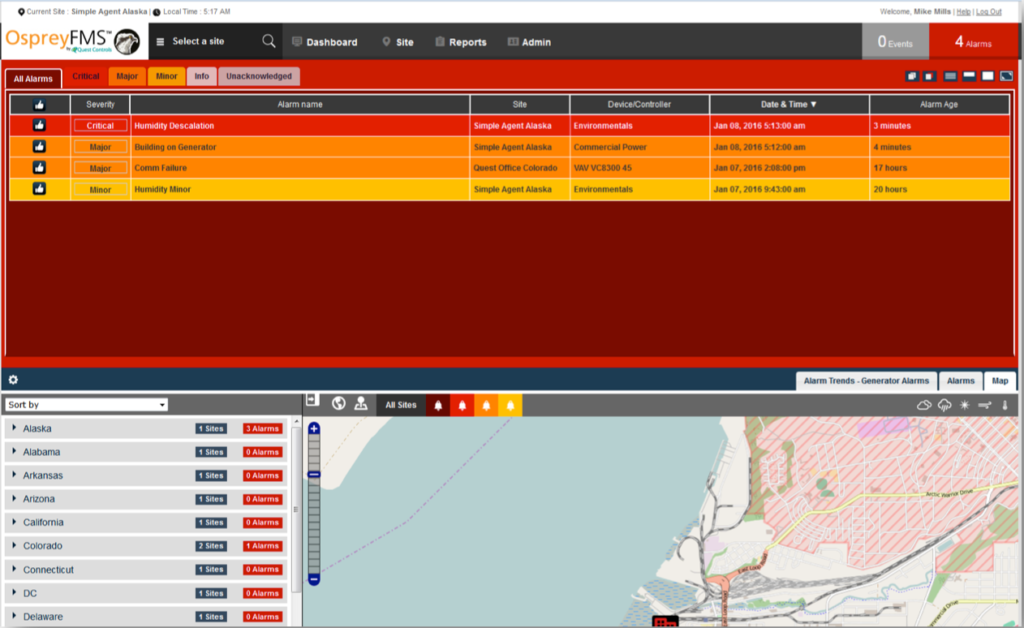
Task: Enable the wind weather overlay
Action: point(984,405)
